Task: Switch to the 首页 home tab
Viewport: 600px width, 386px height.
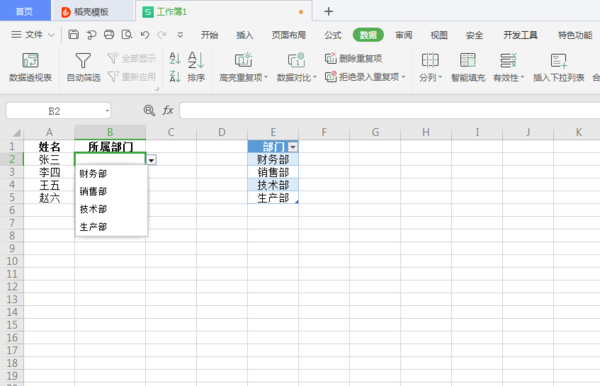Action: [x=24, y=11]
